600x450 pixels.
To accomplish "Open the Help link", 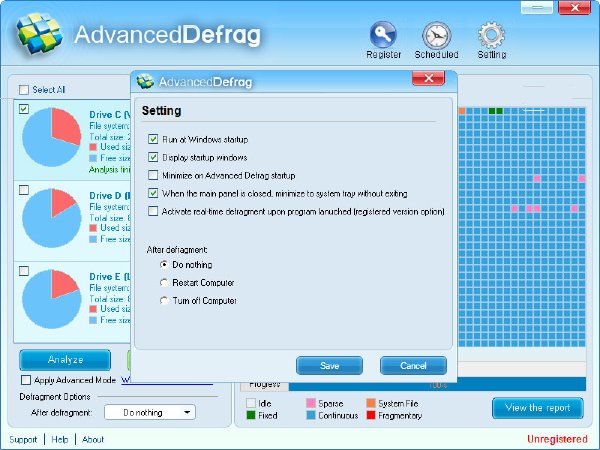I will click(60, 439).
